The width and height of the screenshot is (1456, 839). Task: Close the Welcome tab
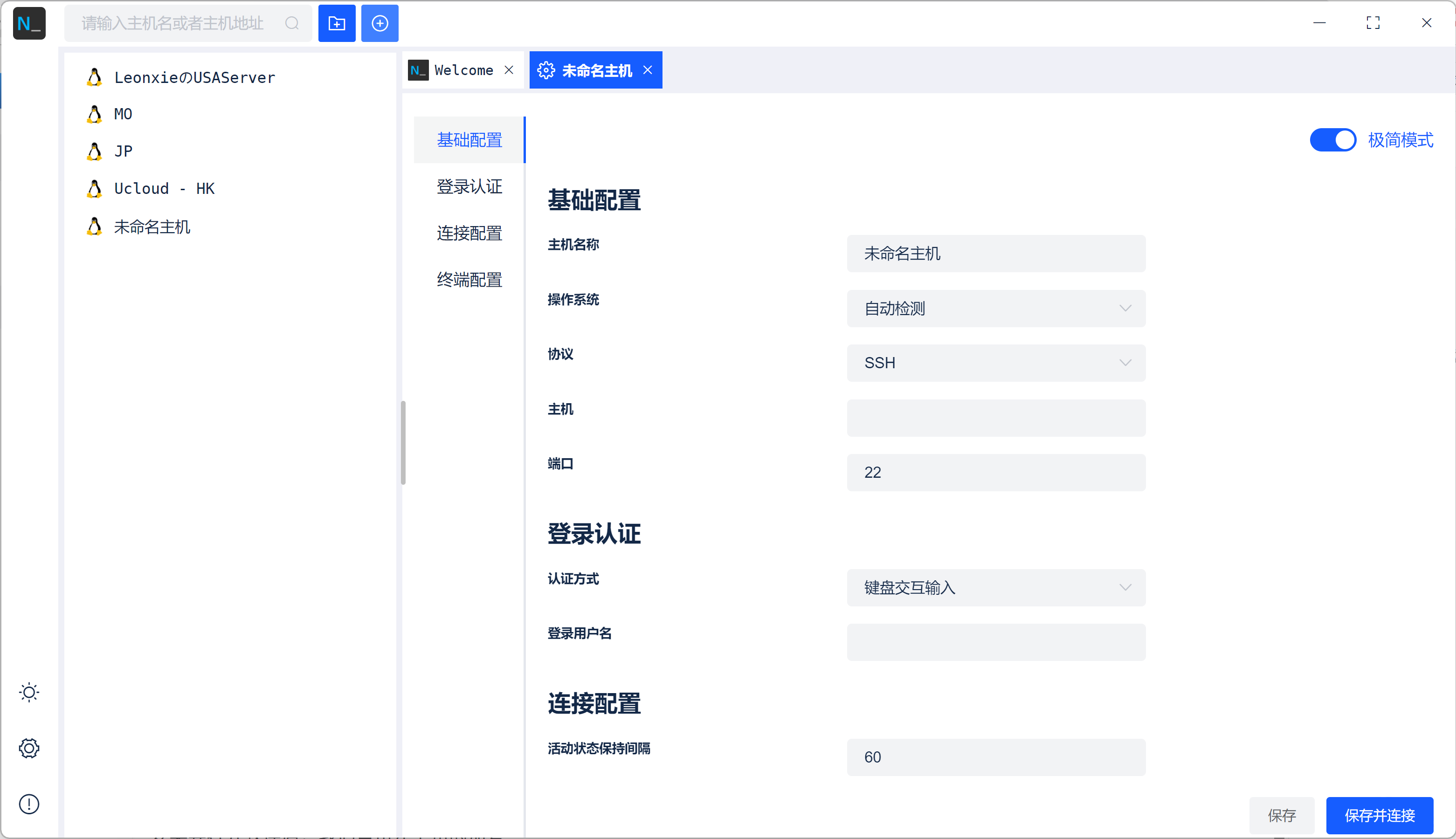tap(509, 70)
